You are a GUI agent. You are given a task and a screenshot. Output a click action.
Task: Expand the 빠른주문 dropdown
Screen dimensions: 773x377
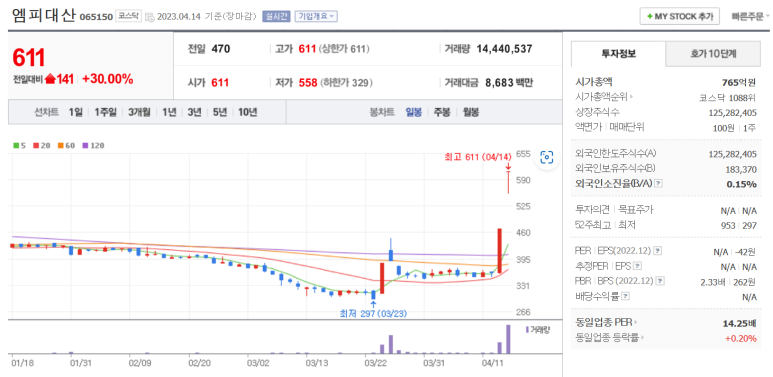click(x=750, y=16)
